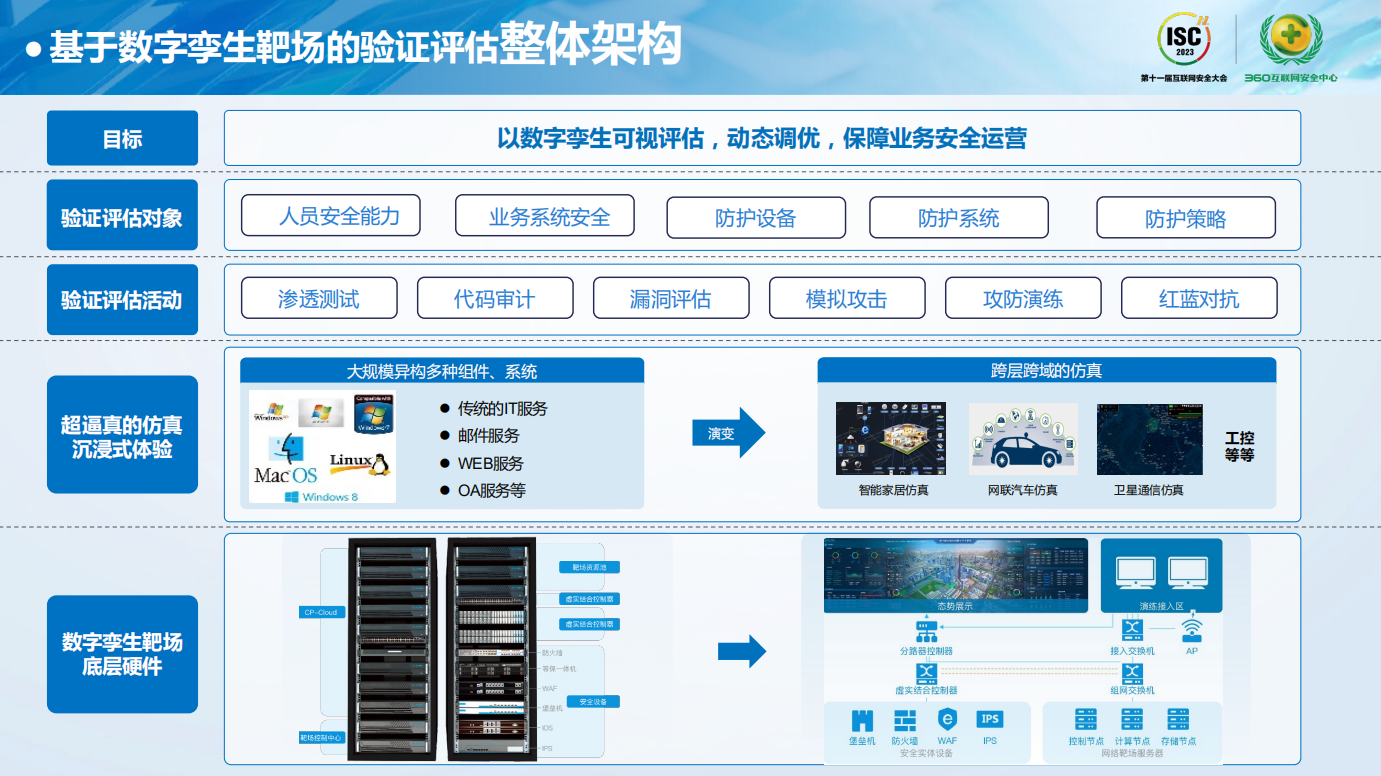Click the 渗透测试 box

click(319, 298)
